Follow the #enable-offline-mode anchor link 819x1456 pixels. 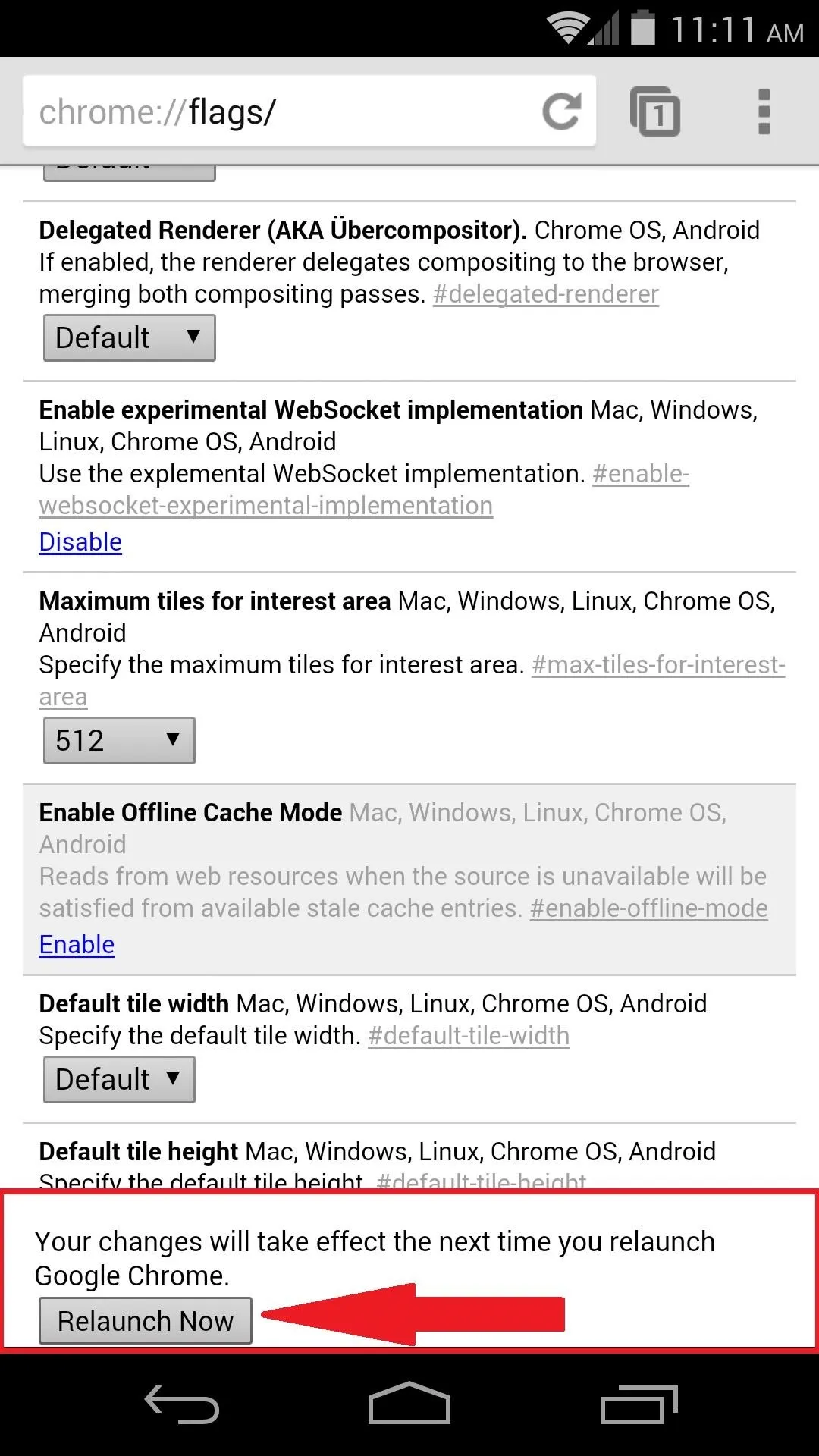[x=649, y=908]
